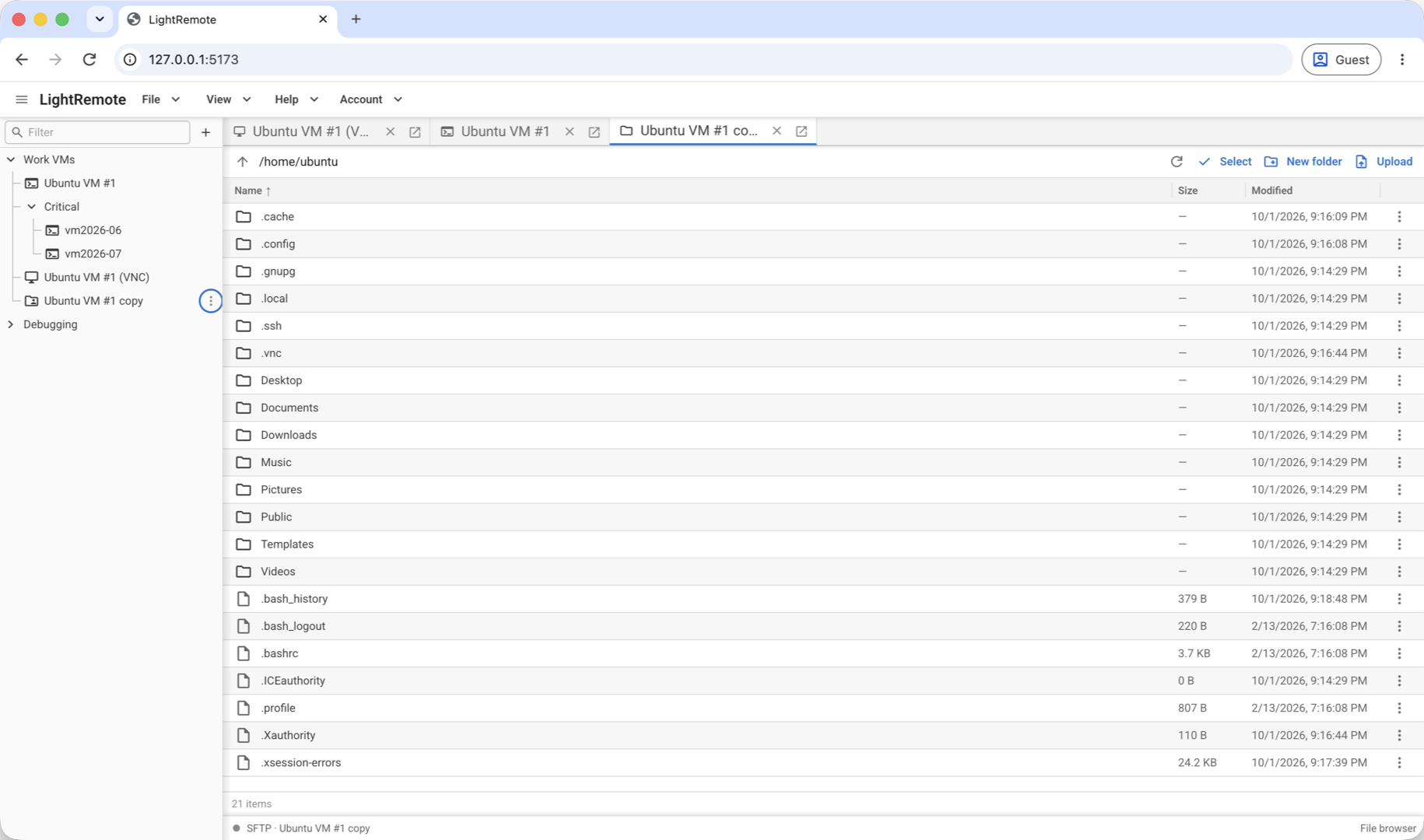Open actions menu for .cache folder

1399,217
